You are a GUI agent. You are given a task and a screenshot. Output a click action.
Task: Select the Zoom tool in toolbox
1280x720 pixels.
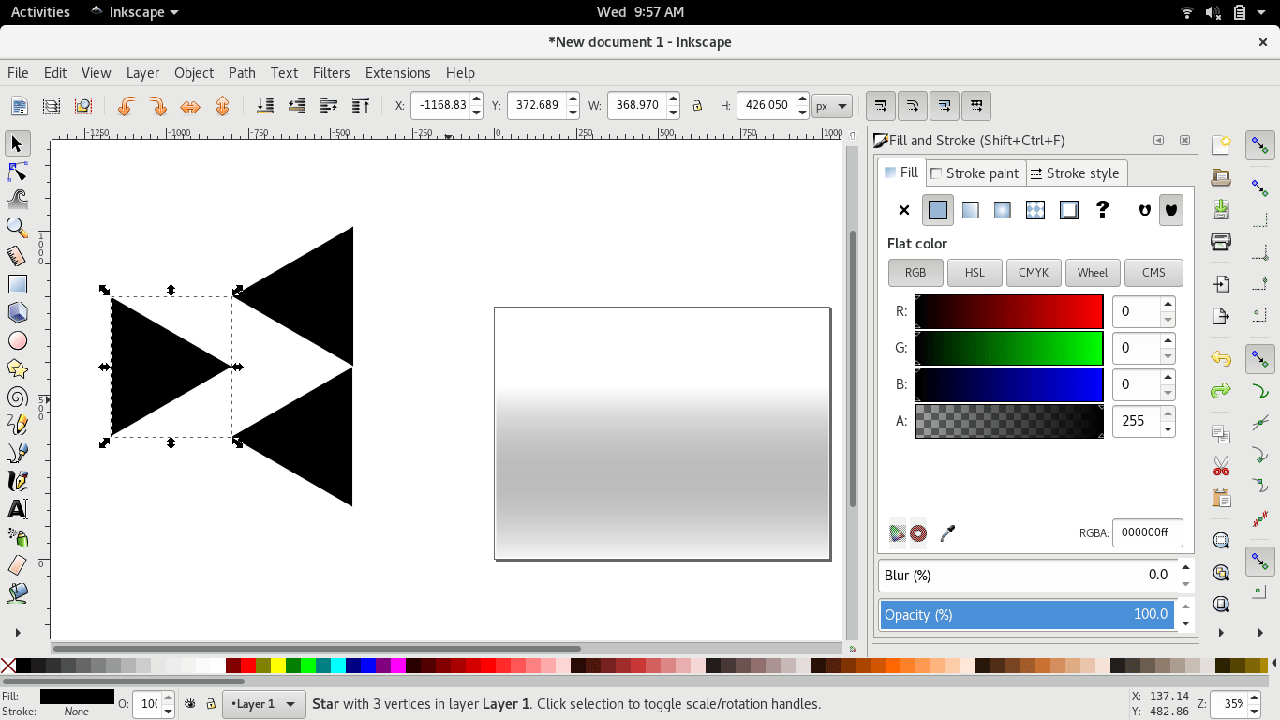click(x=17, y=228)
